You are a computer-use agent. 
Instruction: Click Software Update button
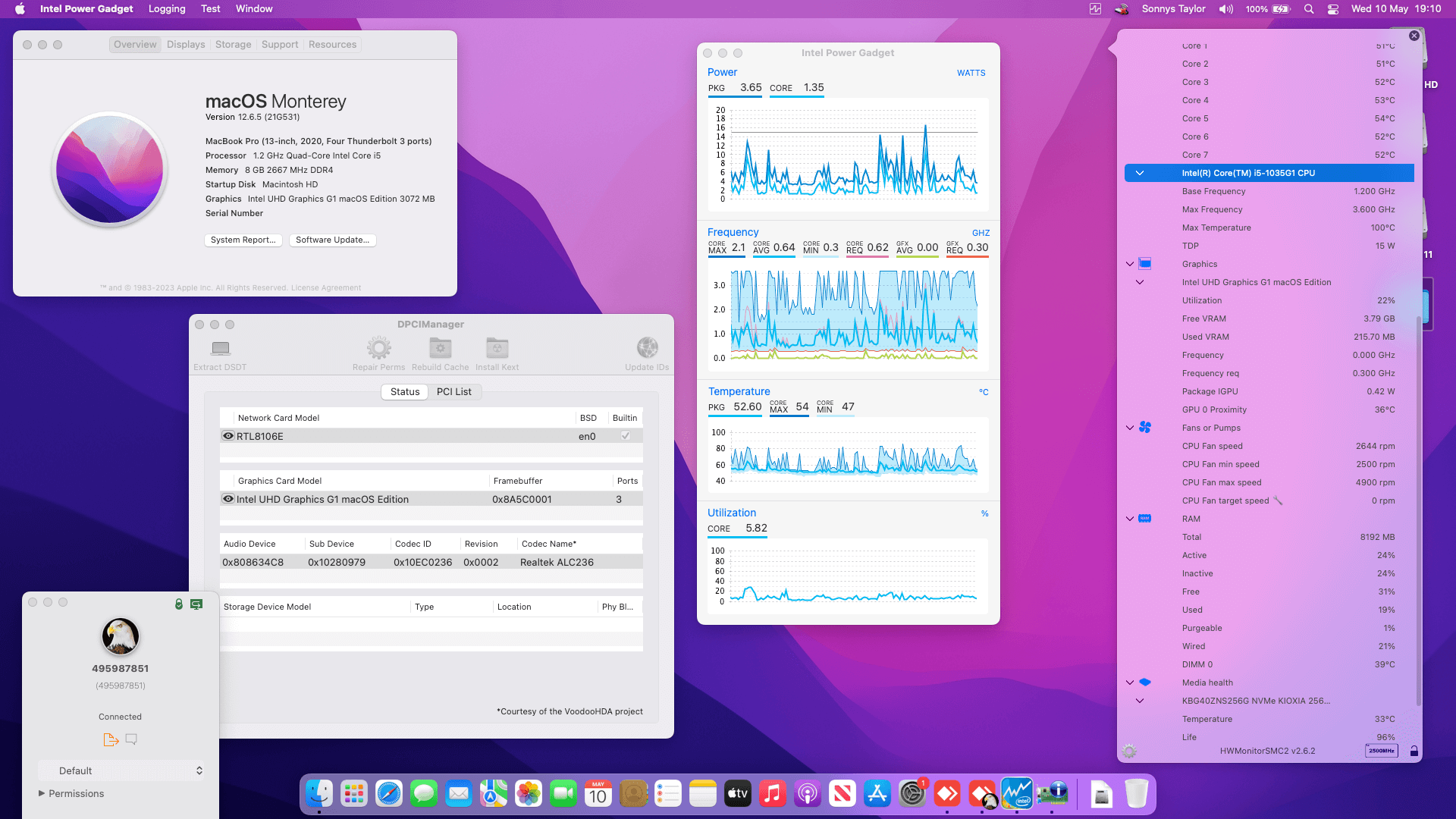tap(333, 240)
